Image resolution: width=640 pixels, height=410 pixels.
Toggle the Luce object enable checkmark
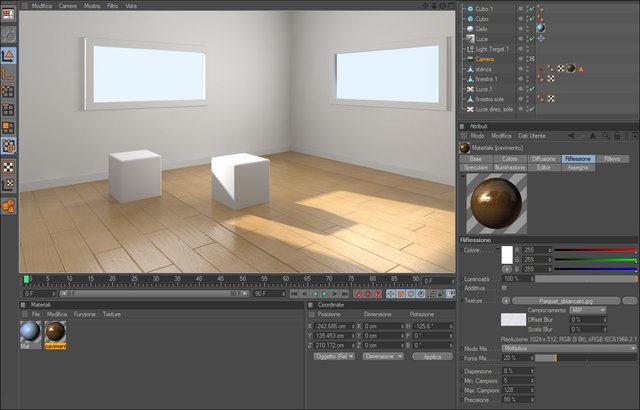tap(532, 39)
